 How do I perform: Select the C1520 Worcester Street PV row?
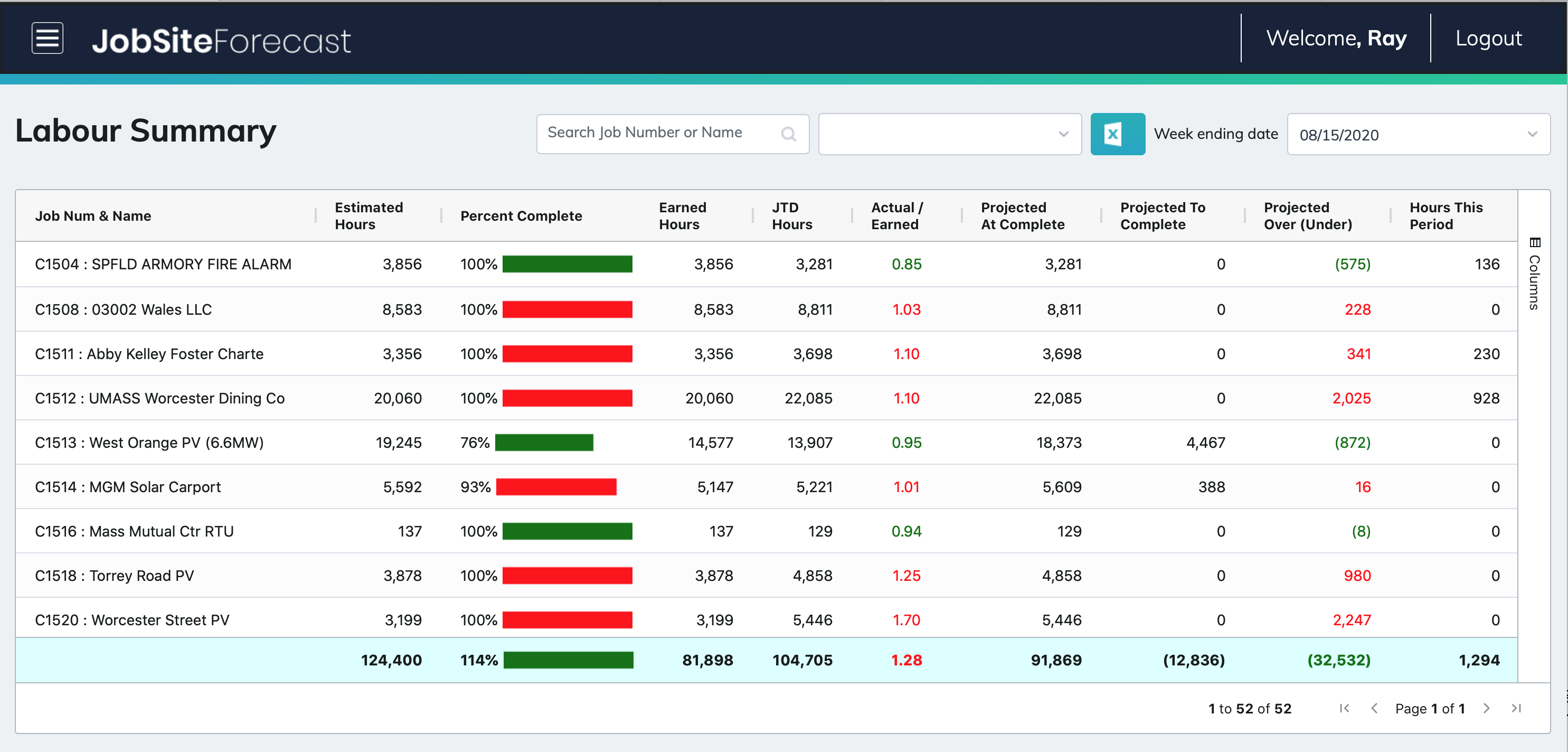click(767, 620)
